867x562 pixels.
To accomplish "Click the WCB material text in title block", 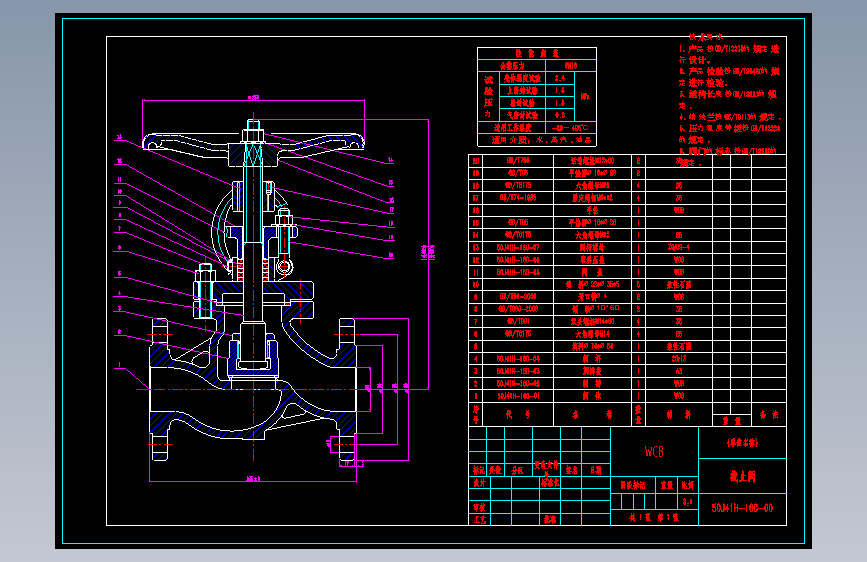I will pos(654,452).
